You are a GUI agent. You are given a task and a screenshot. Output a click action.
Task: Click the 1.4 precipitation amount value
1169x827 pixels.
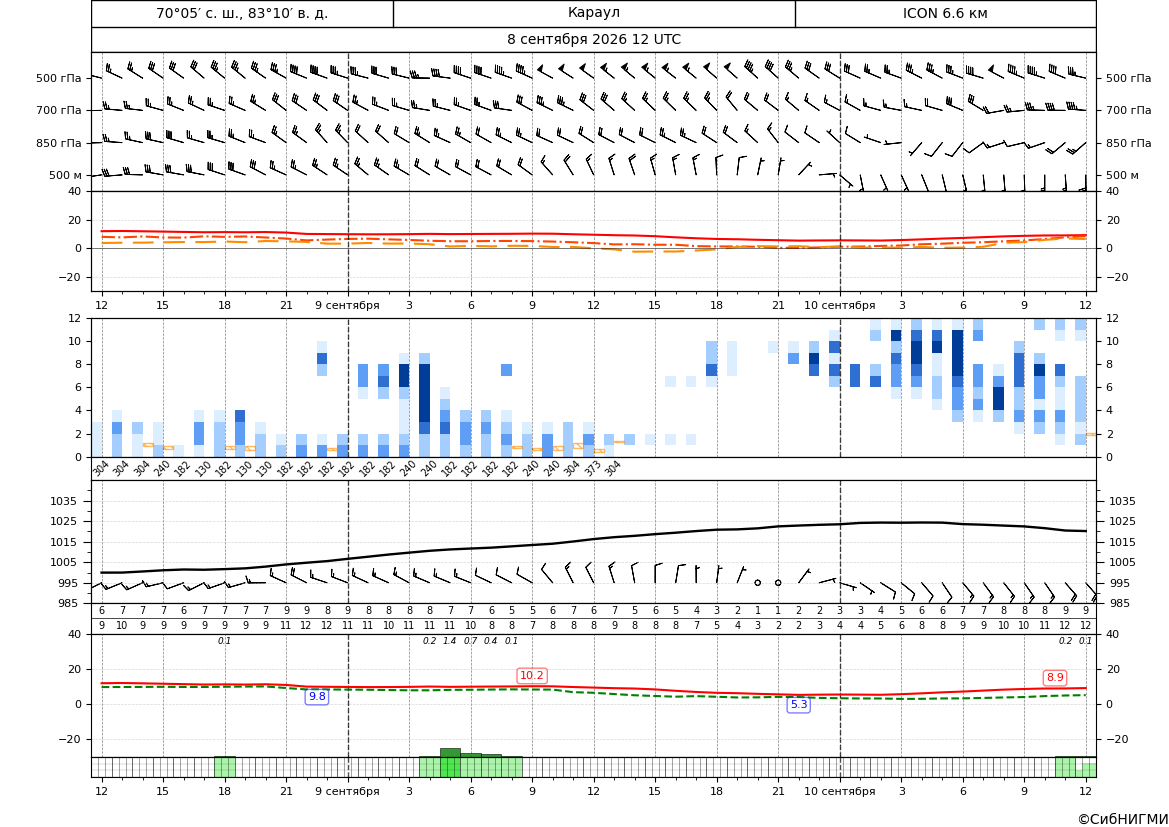click(450, 641)
